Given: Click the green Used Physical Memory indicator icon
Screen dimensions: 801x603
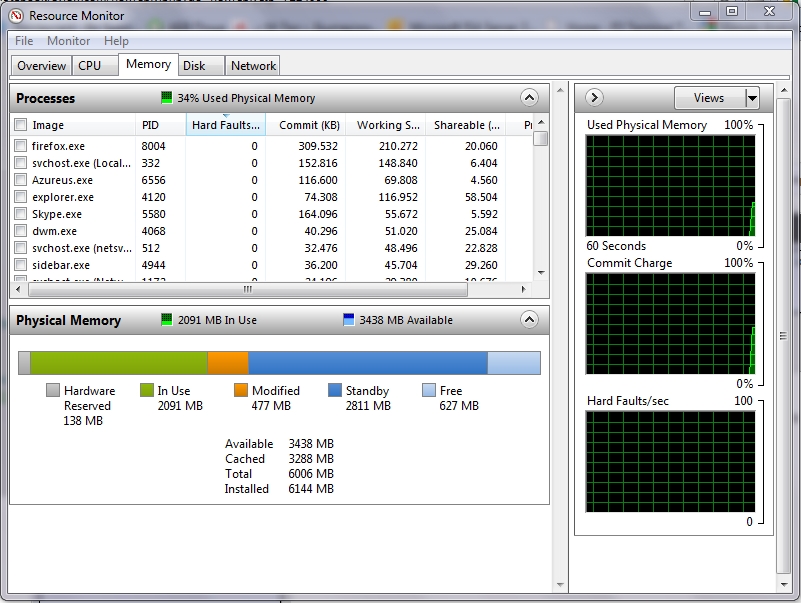Looking at the screenshot, I should pyautogui.click(x=167, y=98).
